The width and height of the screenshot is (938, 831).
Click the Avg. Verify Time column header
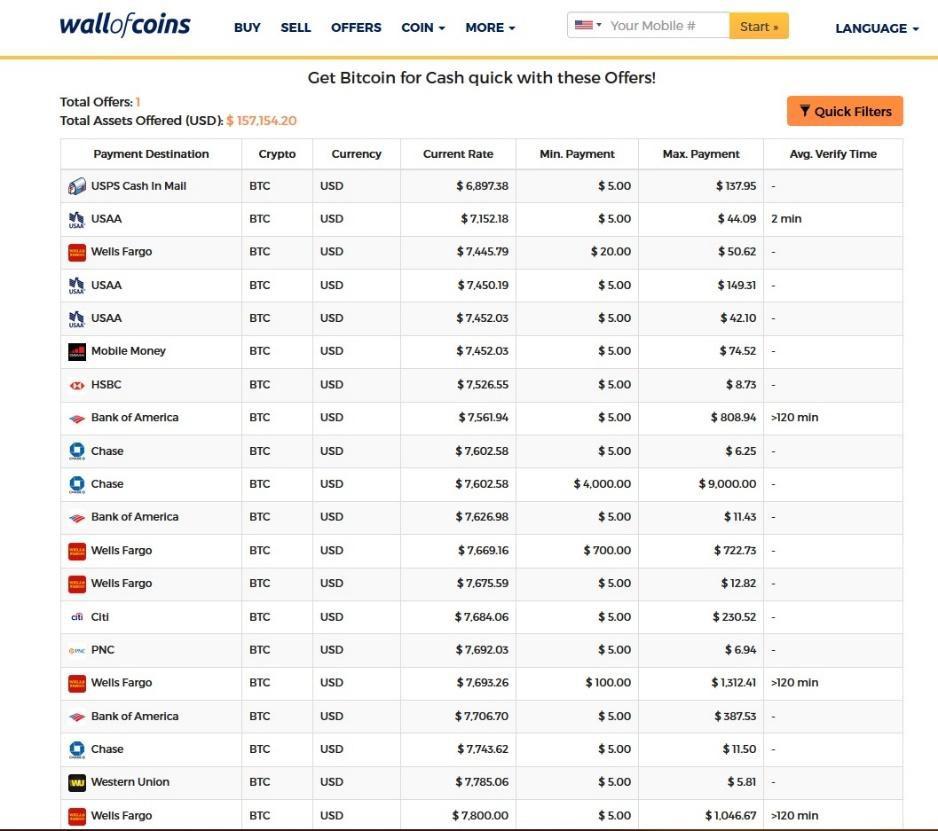pyautogui.click(x=833, y=154)
